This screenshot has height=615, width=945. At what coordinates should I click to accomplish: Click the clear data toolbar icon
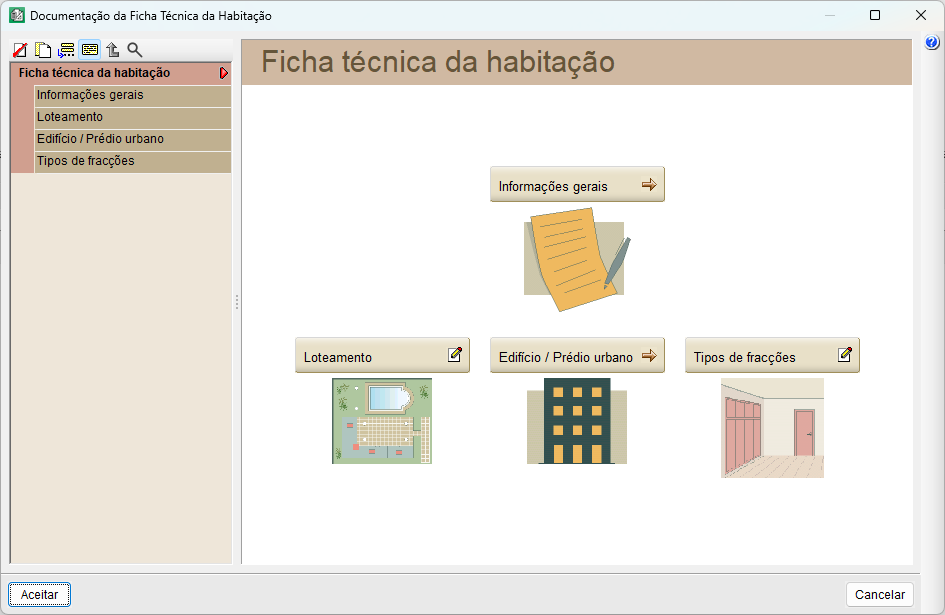tap(20, 50)
